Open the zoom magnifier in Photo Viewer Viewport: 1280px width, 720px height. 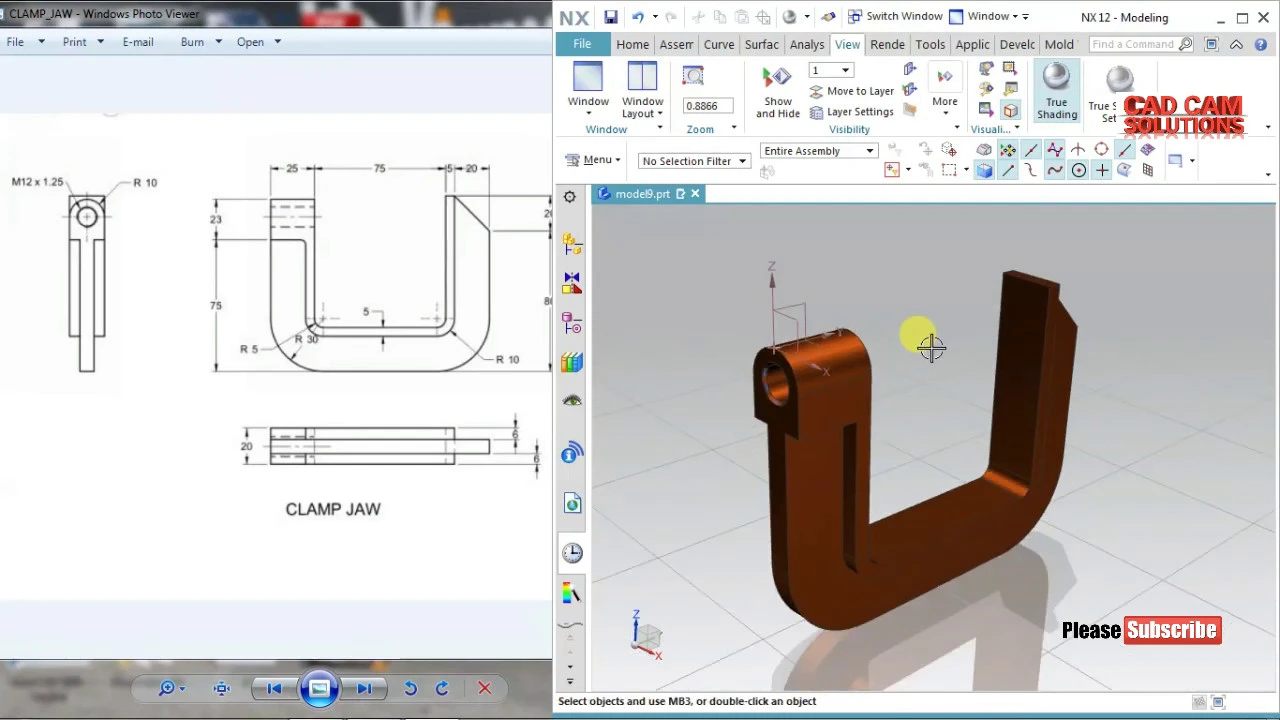click(170, 688)
